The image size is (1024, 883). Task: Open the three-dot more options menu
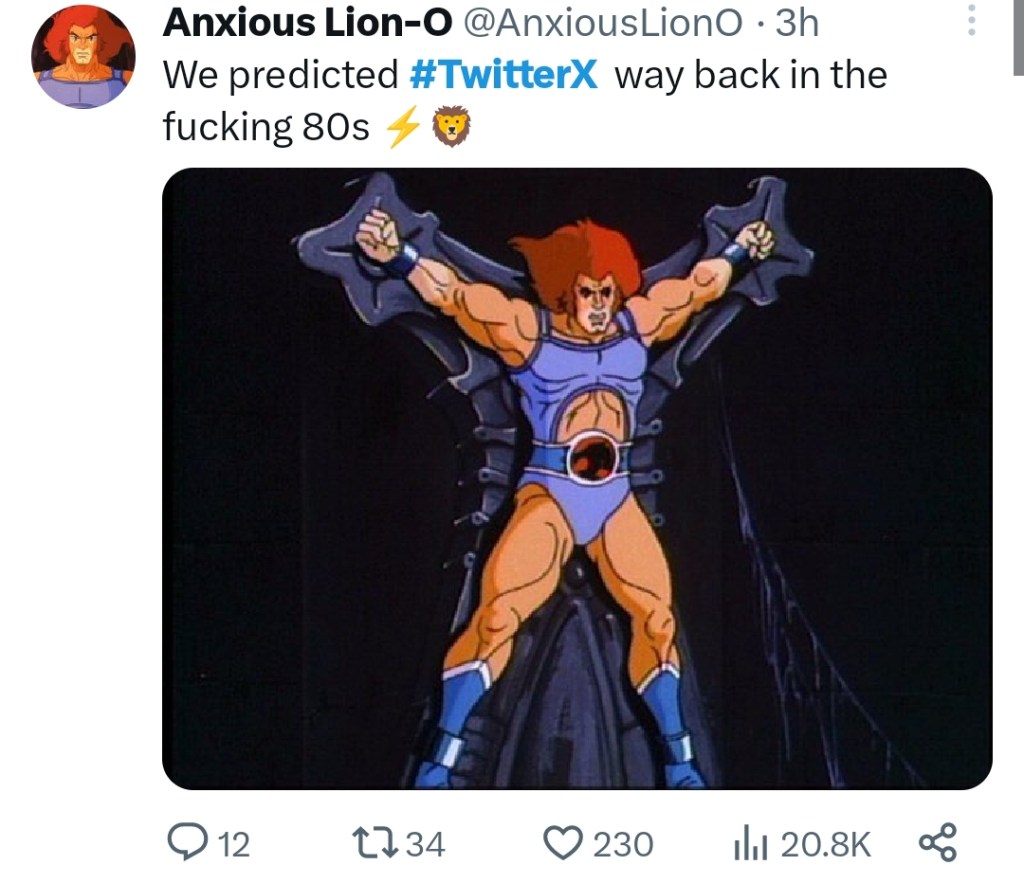[x=969, y=21]
